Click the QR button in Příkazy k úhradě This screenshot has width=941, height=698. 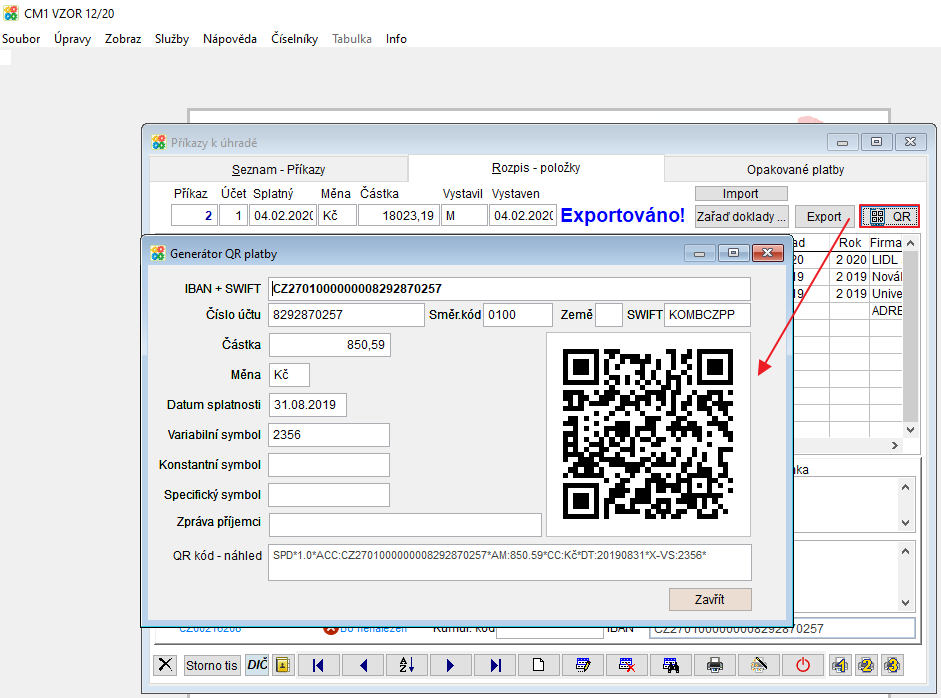click(889, 217)
